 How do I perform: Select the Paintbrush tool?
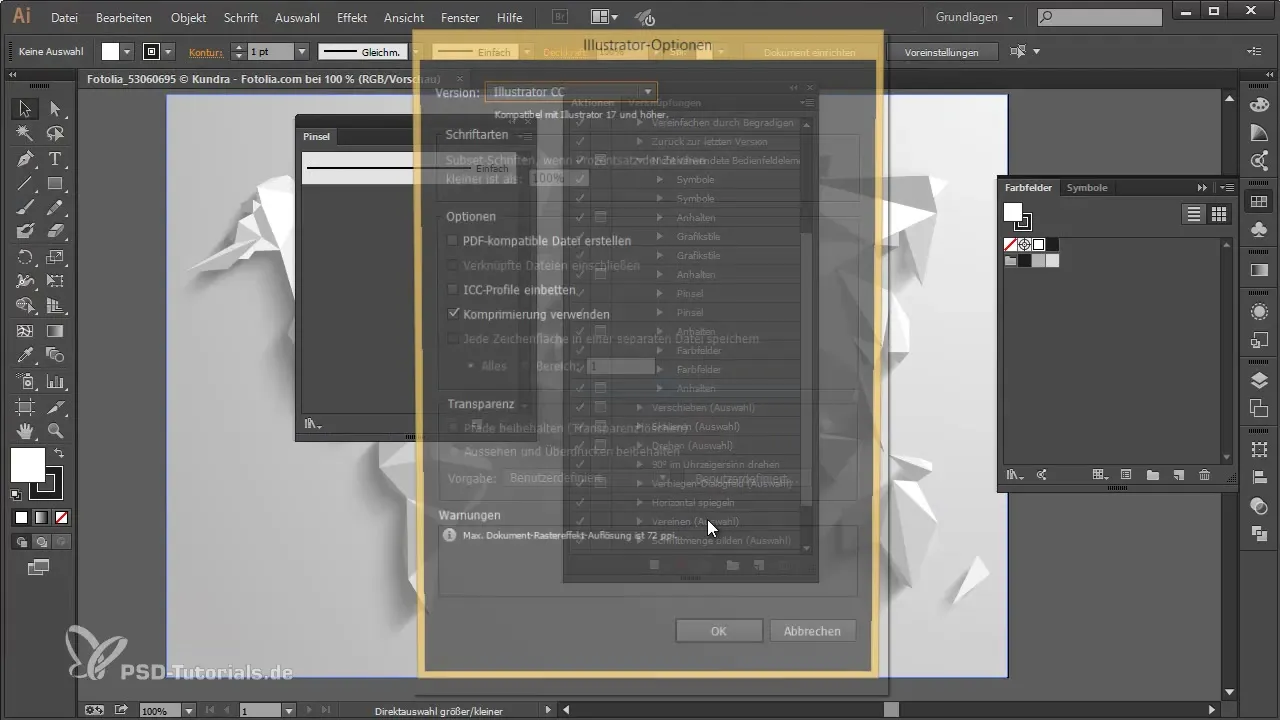[25, 208]
